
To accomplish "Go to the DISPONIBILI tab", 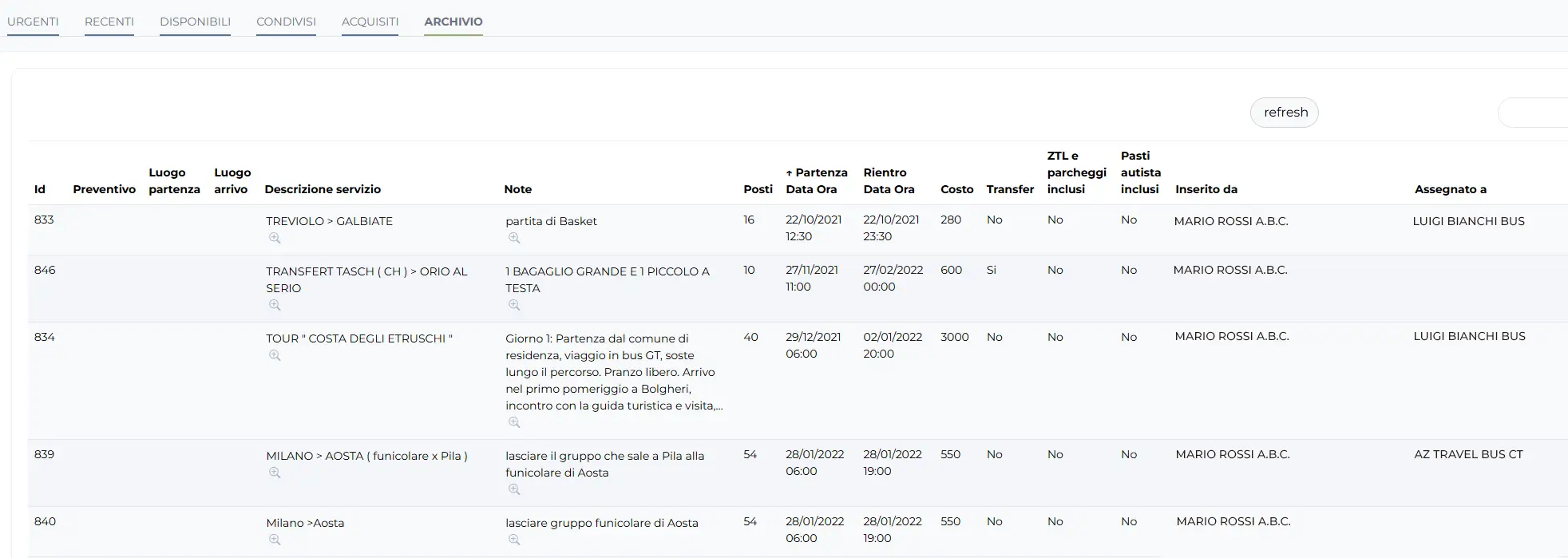I will (195, 22).
